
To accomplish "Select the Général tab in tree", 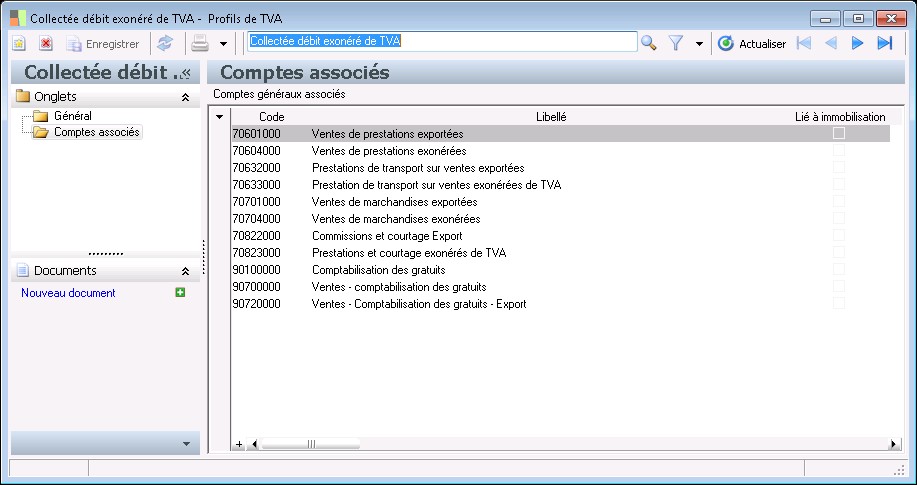I will [x=73, y=116].
